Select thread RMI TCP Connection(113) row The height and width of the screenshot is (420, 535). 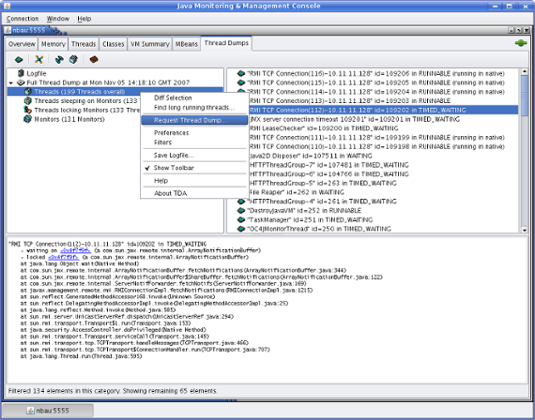[x=350, y=101]
